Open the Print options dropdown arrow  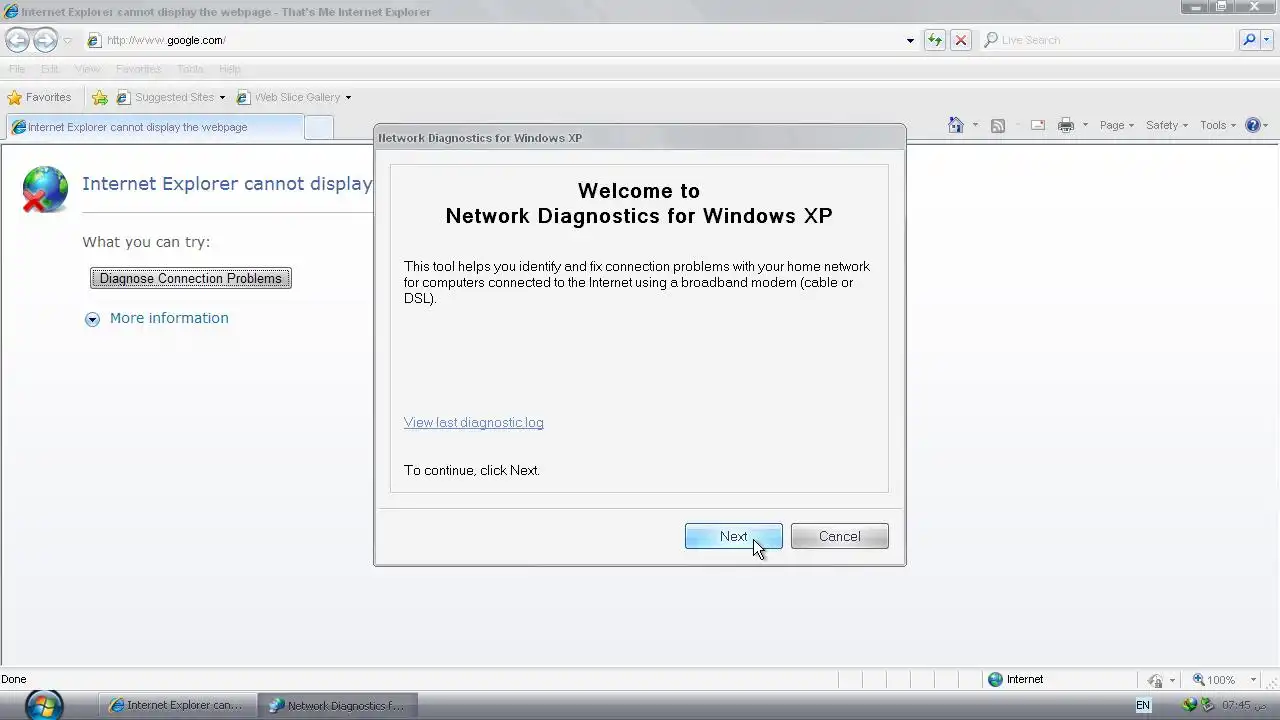tap(1085, 126)
